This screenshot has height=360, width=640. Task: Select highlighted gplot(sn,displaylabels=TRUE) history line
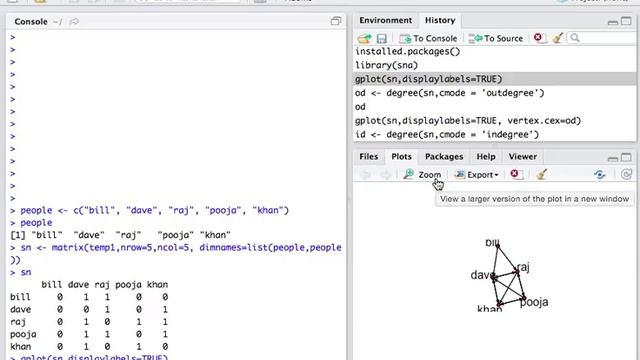[494, 79]
